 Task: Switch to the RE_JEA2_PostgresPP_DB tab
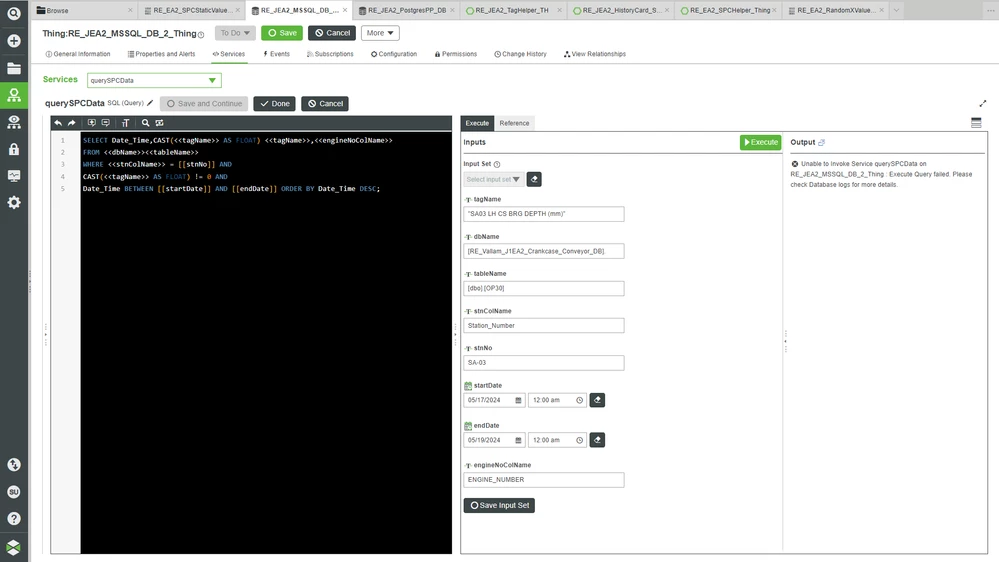(406, 10)
